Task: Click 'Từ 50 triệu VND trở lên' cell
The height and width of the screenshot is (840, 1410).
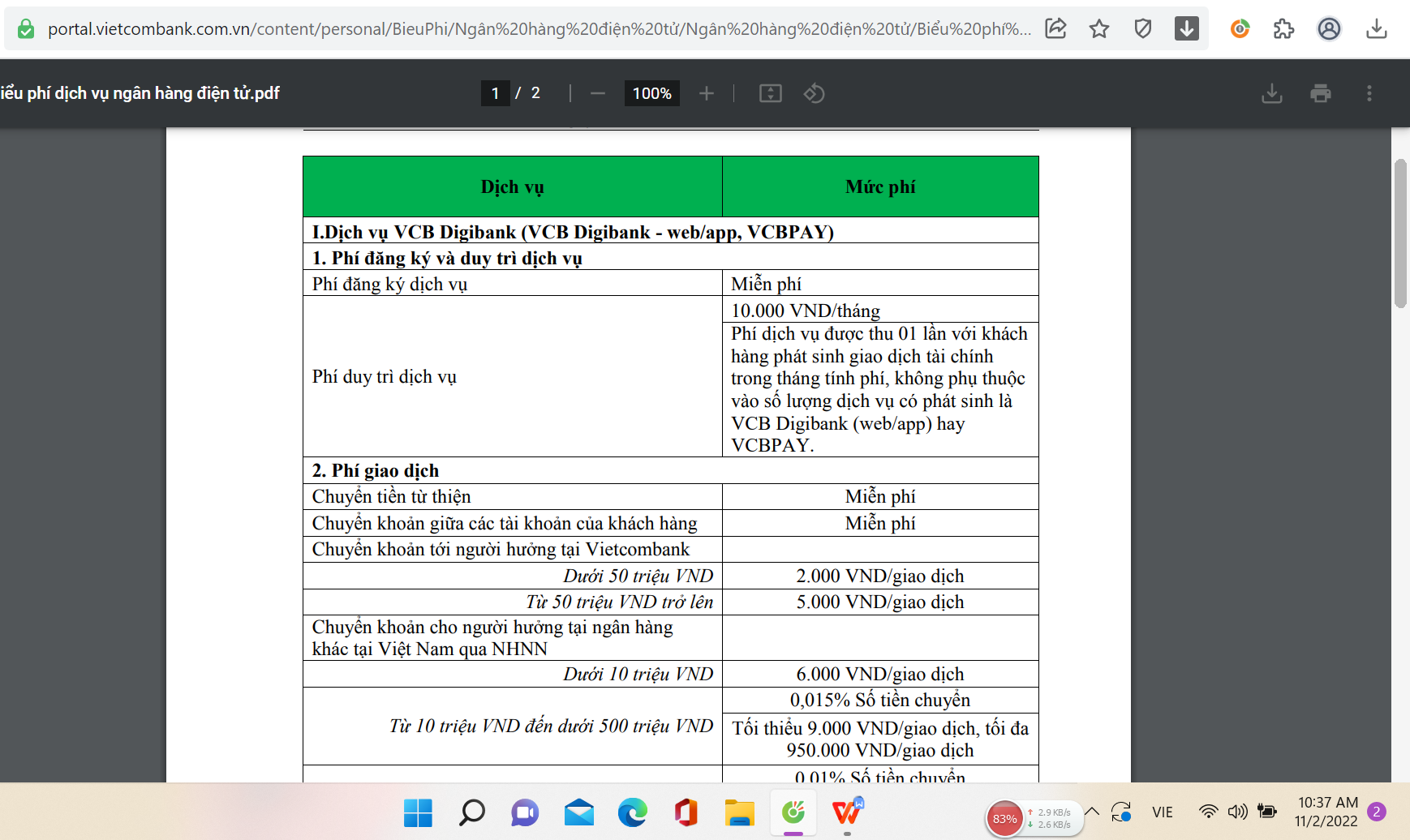Action: tap(513, 602)
